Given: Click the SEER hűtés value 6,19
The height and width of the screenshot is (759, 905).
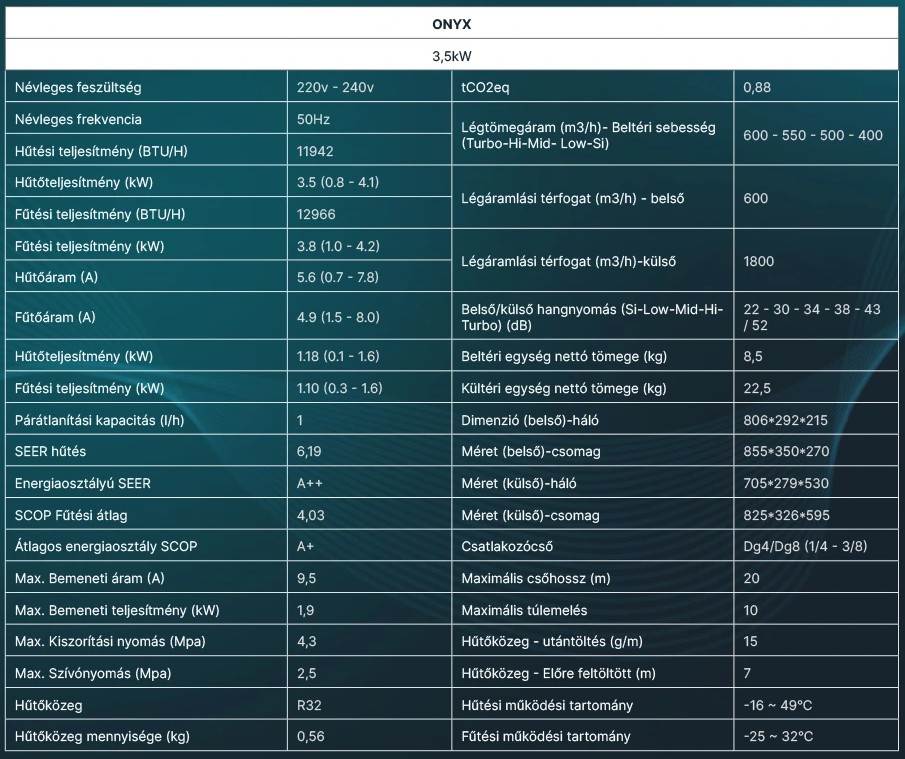Looking at the screenshot, I should (x=309, y=452).
